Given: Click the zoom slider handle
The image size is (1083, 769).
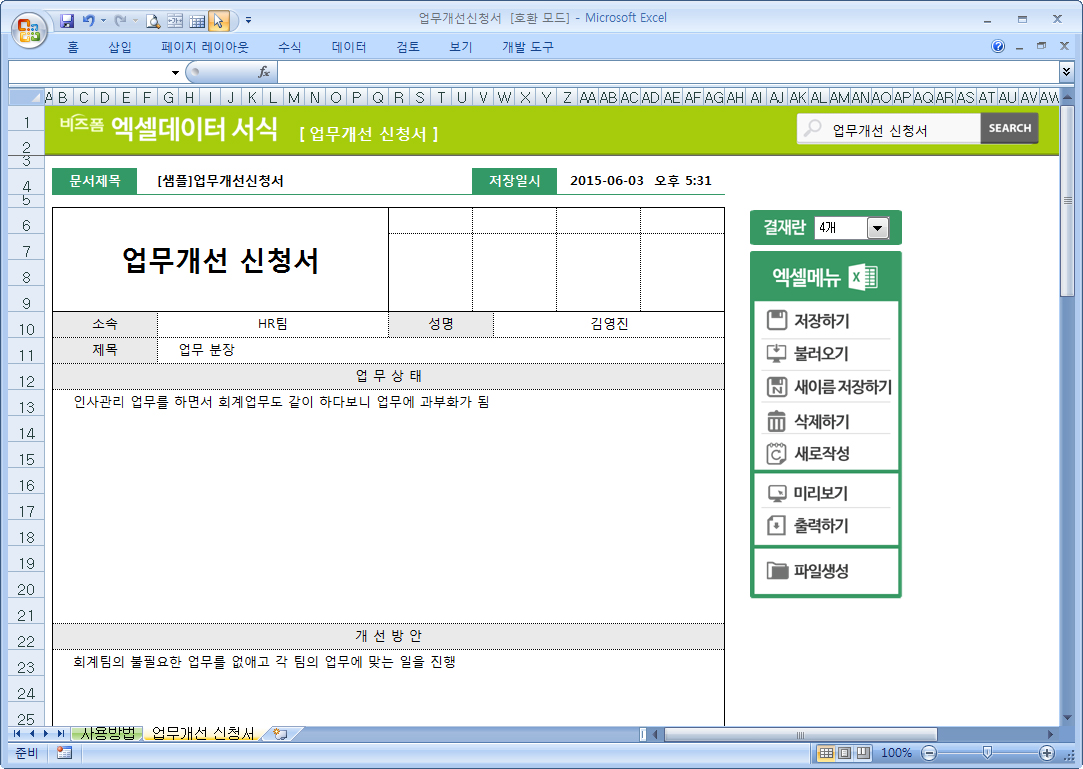Looking at the screenshot, I should click(987, 753).
